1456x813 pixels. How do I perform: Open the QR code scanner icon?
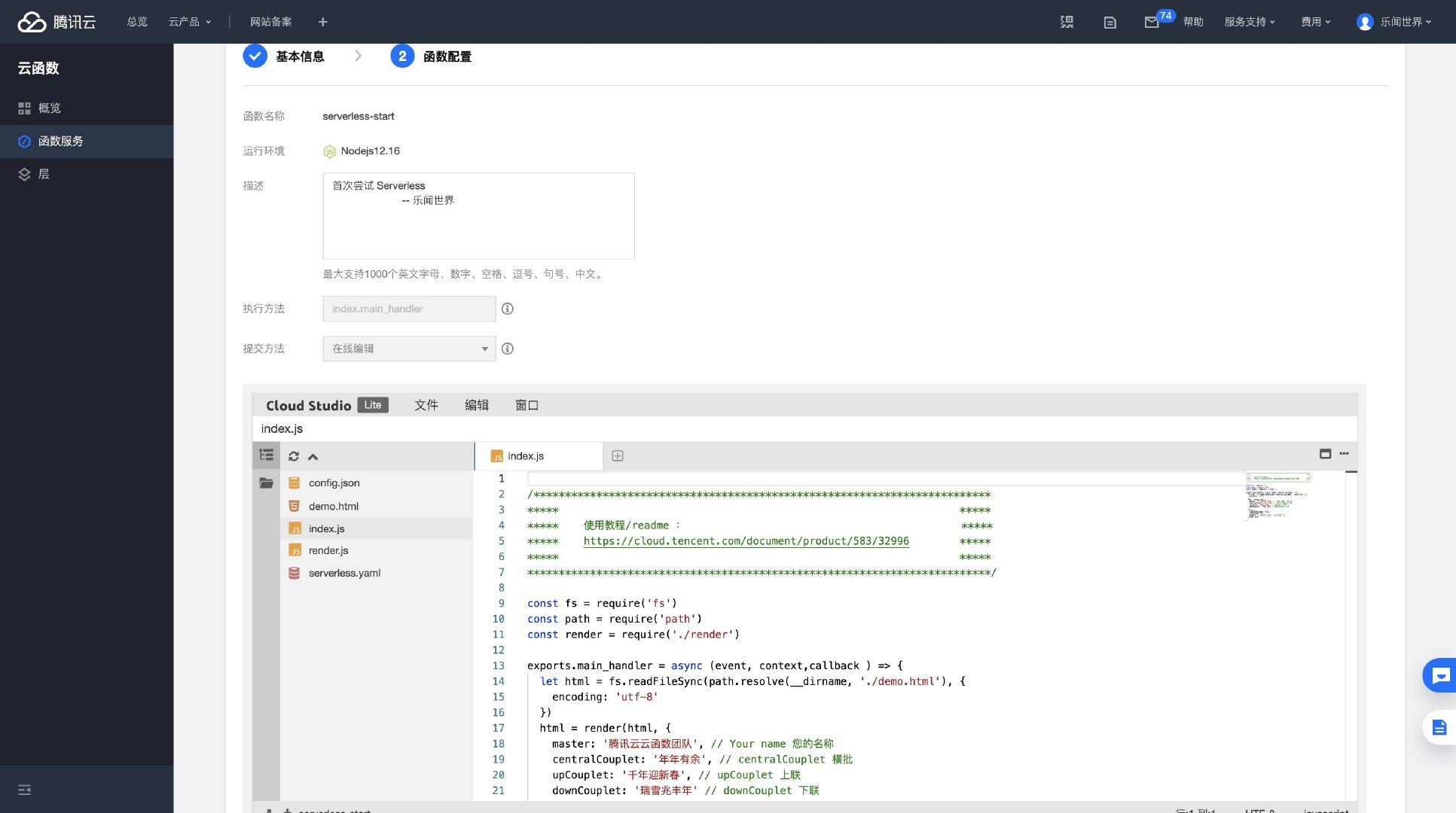[x=1067, y=22]
